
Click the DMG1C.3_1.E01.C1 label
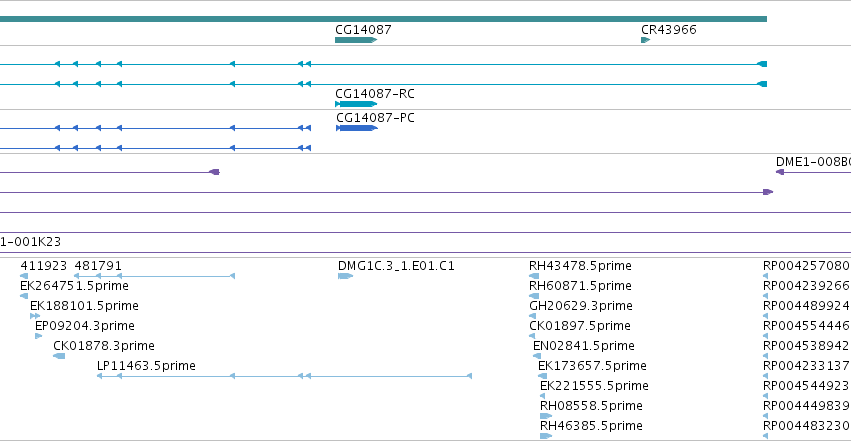tap(396, 266)
